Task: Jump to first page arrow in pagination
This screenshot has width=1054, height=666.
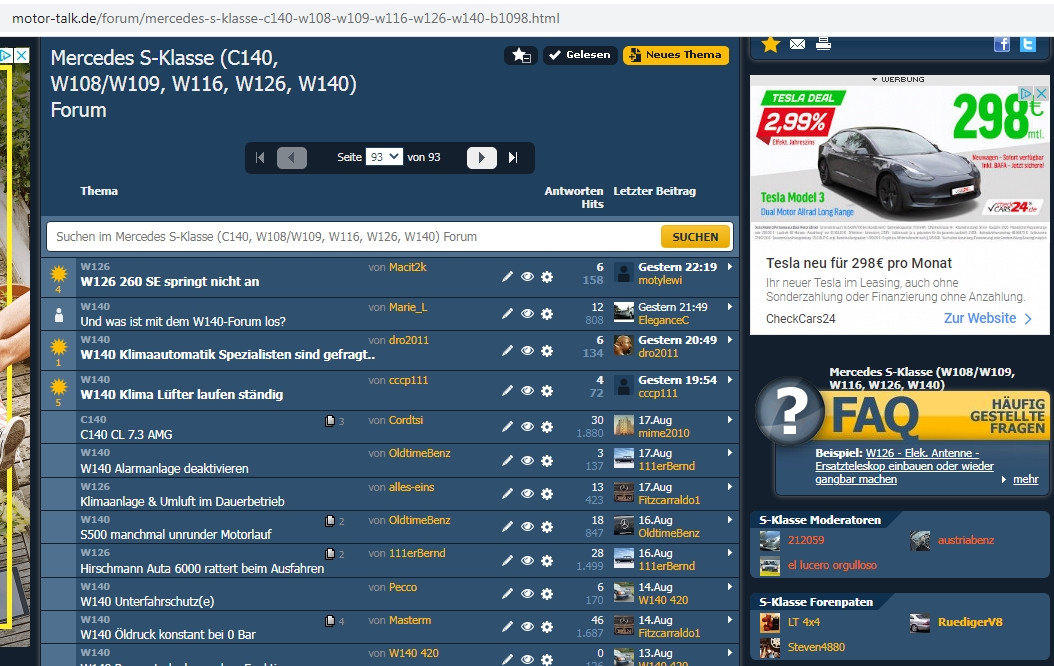Action: click(x=260, y=157)
